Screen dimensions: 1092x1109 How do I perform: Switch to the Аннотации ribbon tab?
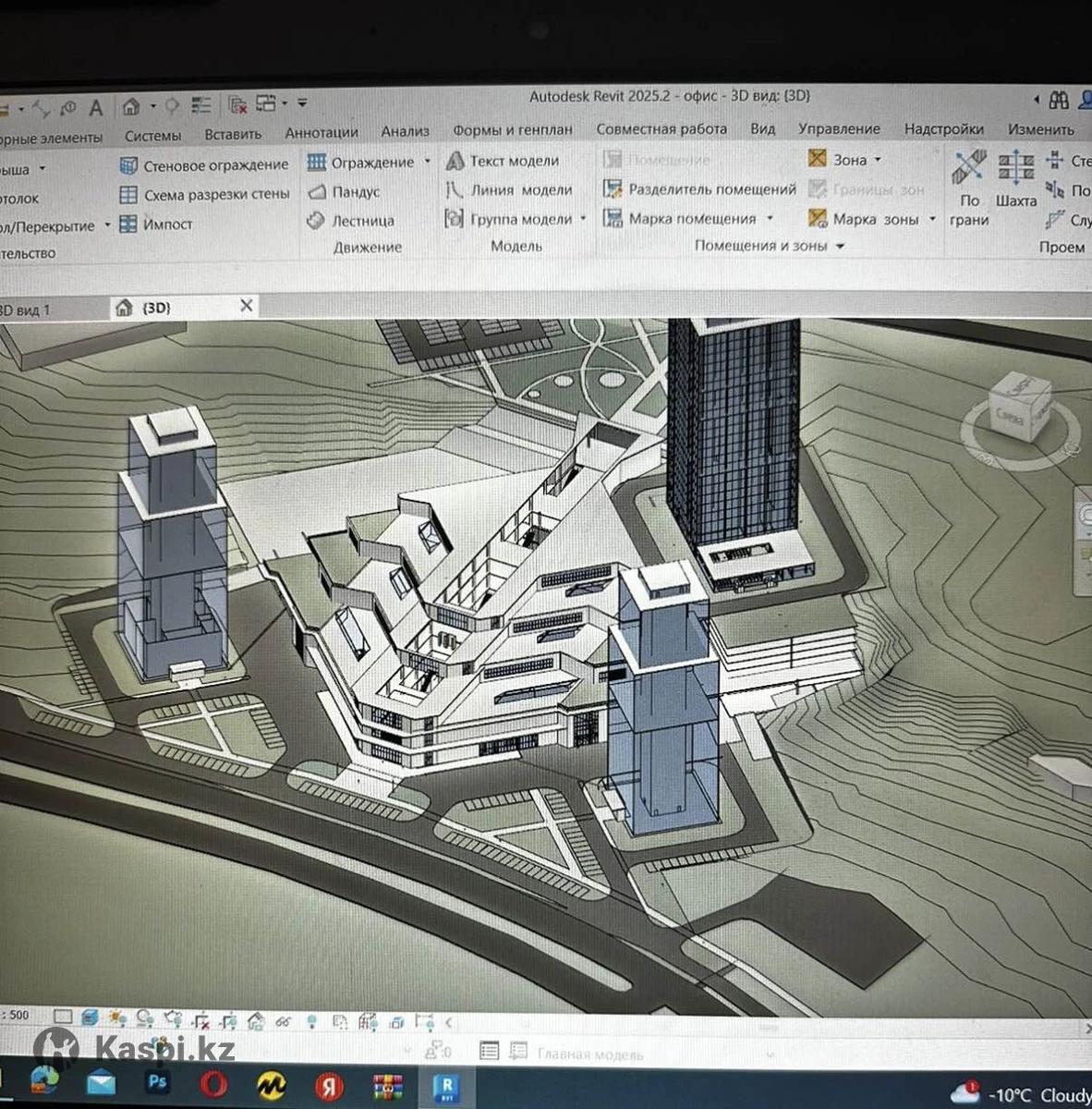(x=321, y=133)
